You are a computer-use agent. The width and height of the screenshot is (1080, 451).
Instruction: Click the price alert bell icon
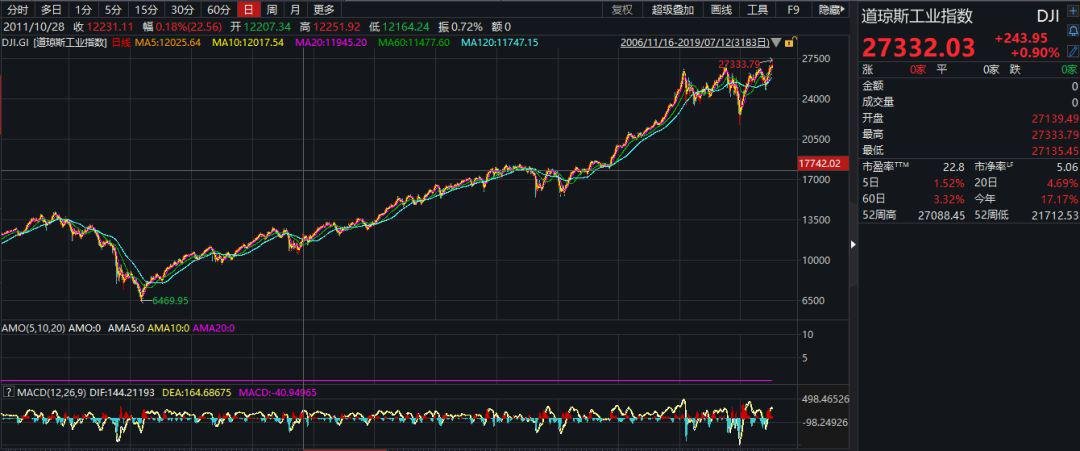[x=1072, y=31]
